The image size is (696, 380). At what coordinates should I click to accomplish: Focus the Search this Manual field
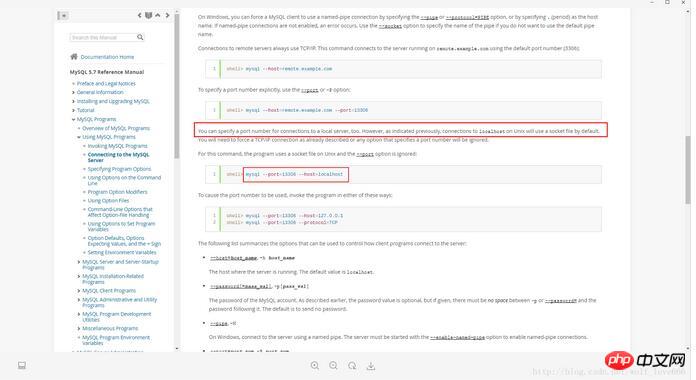[x=103, y=37]
